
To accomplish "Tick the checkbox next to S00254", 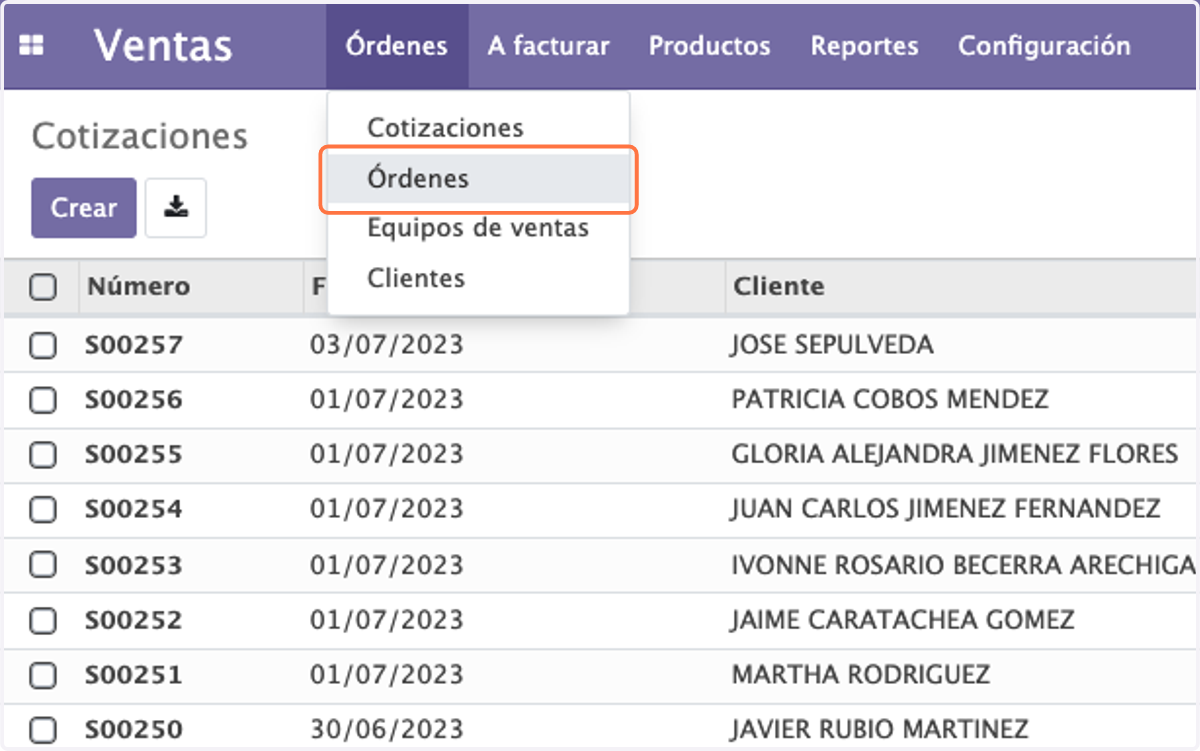I will coord(42,510).
